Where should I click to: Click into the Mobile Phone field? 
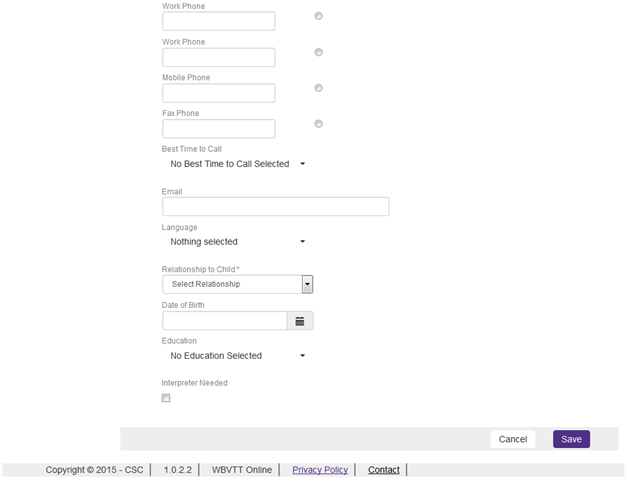(x=219, y=93)
